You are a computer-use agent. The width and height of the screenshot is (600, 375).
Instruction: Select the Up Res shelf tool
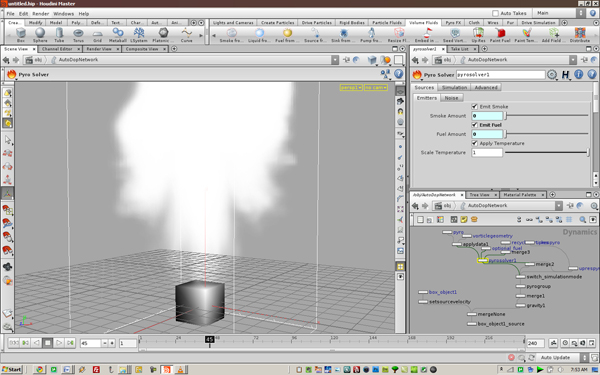point(478,35)
